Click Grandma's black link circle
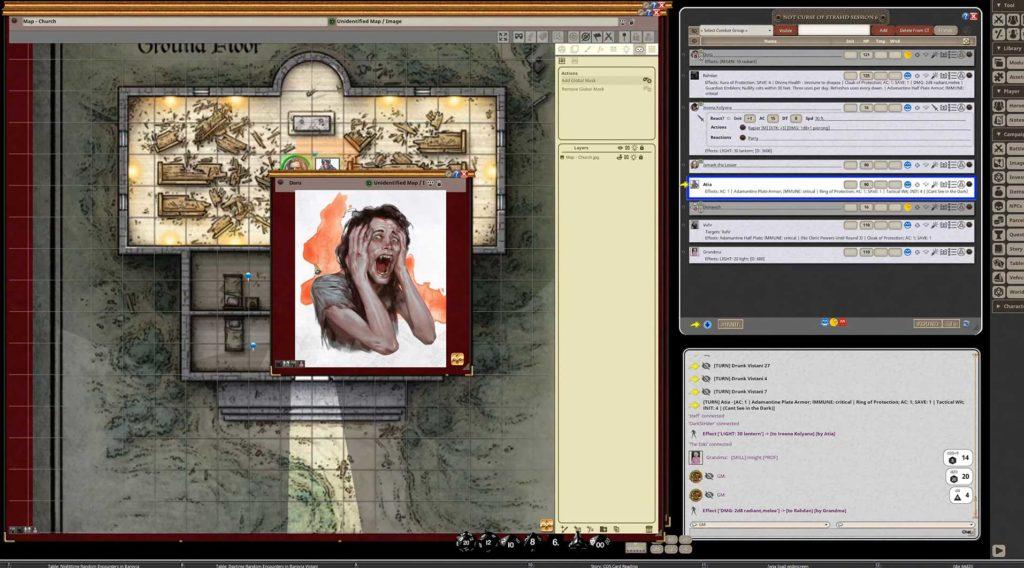The height and width of the screenshot is (568, 1024). tap(969, 252)
